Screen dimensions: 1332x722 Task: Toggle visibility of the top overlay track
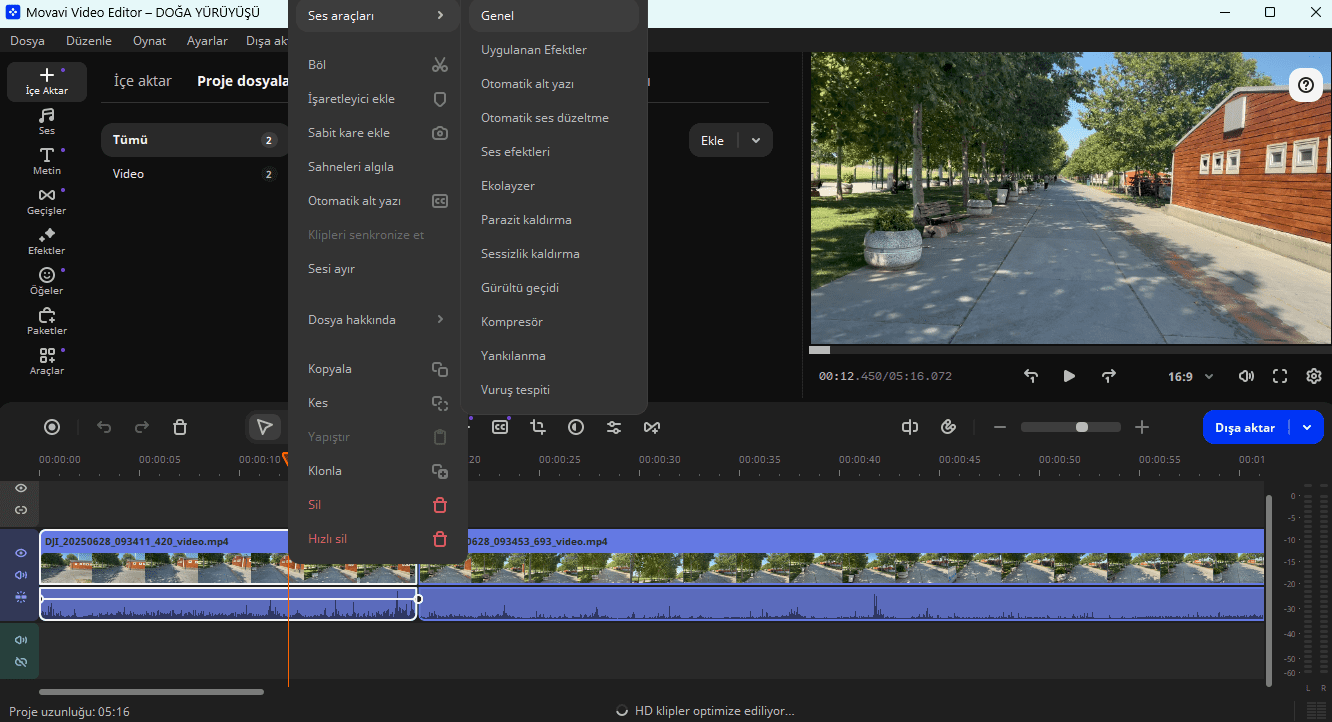pyautogui.click(x=21, y=488)
